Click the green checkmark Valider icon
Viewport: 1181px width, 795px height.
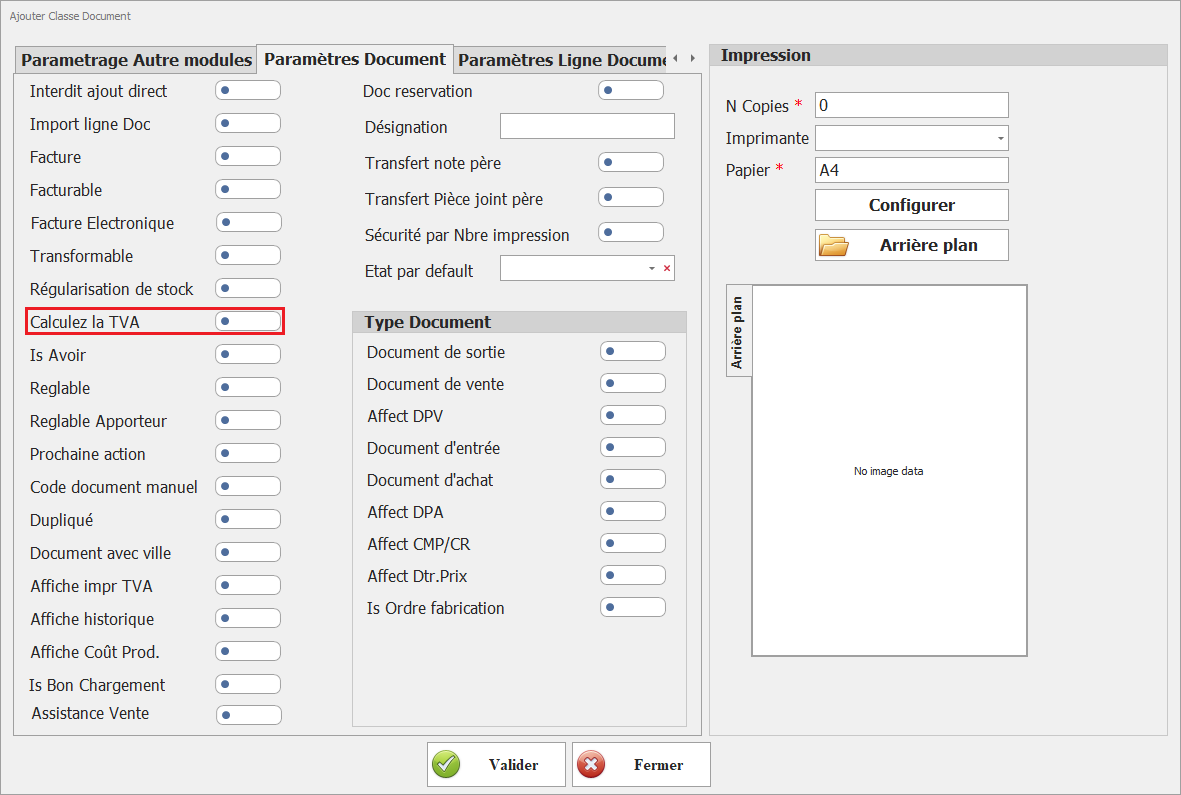(x=446, y=764)
